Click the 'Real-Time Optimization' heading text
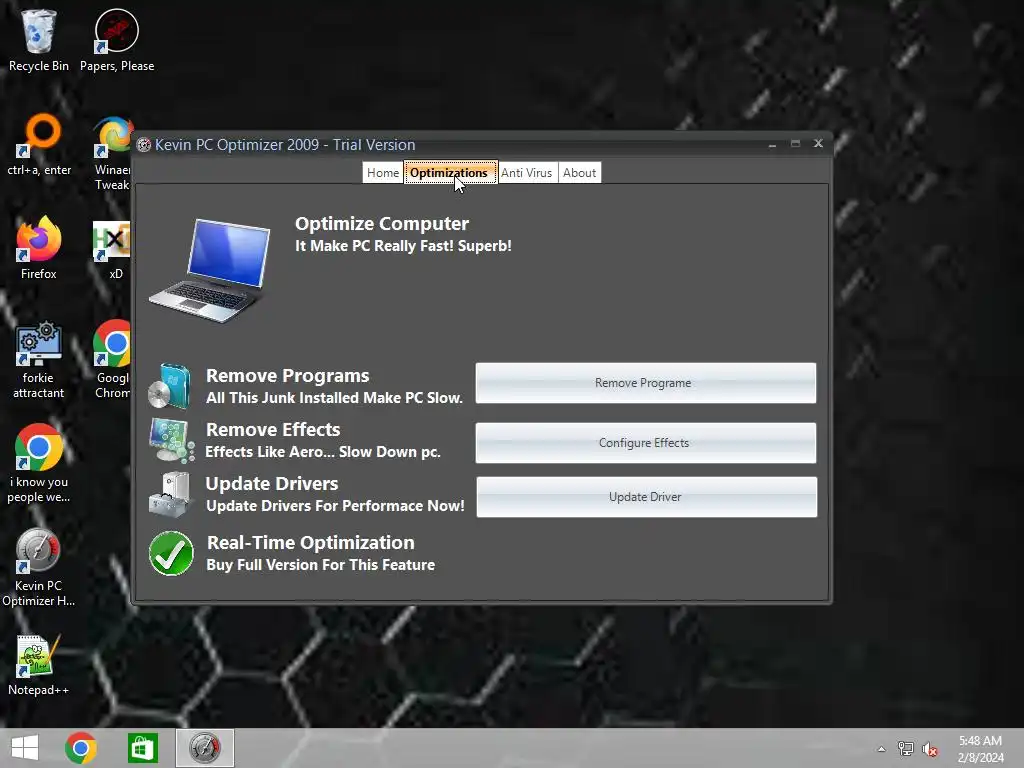 coord(311,543)
